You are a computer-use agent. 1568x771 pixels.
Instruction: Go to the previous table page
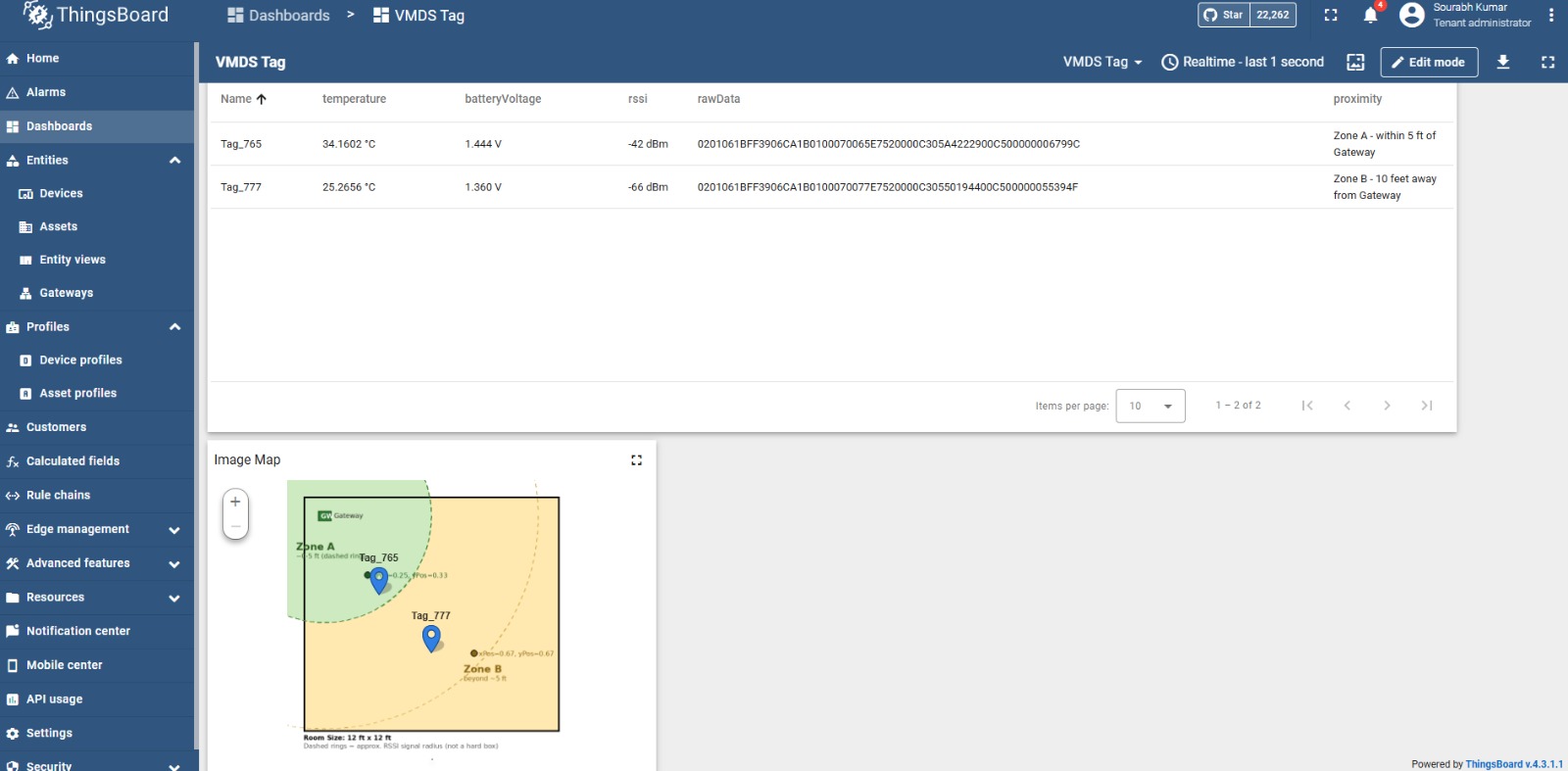[x=1347, y=406]
